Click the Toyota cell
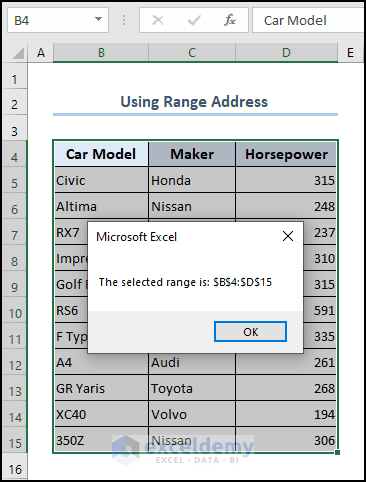 pyautogui.click(x=192, y=388)
